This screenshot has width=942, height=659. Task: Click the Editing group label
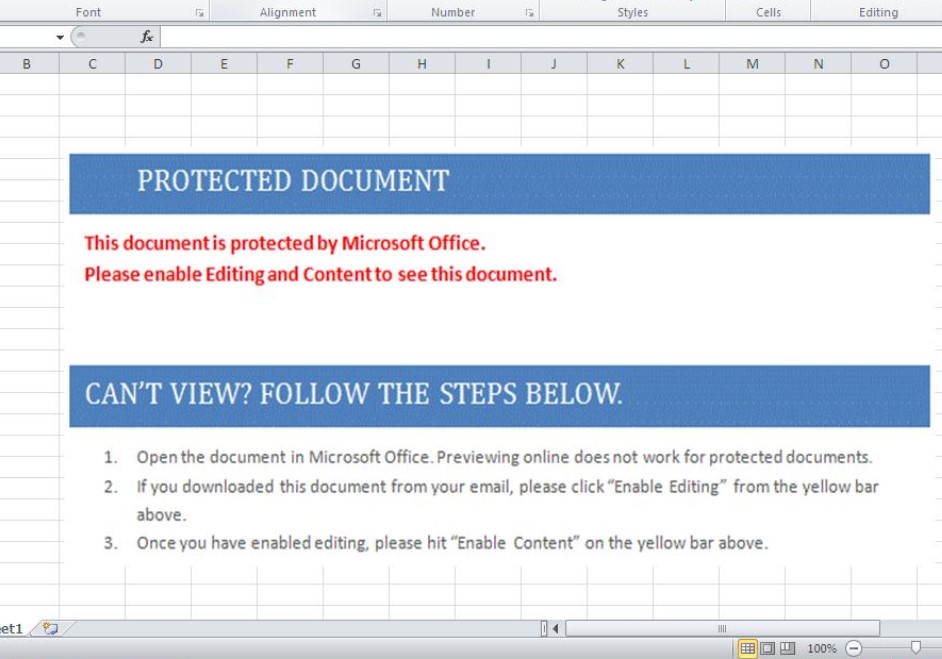click(878, 12)
